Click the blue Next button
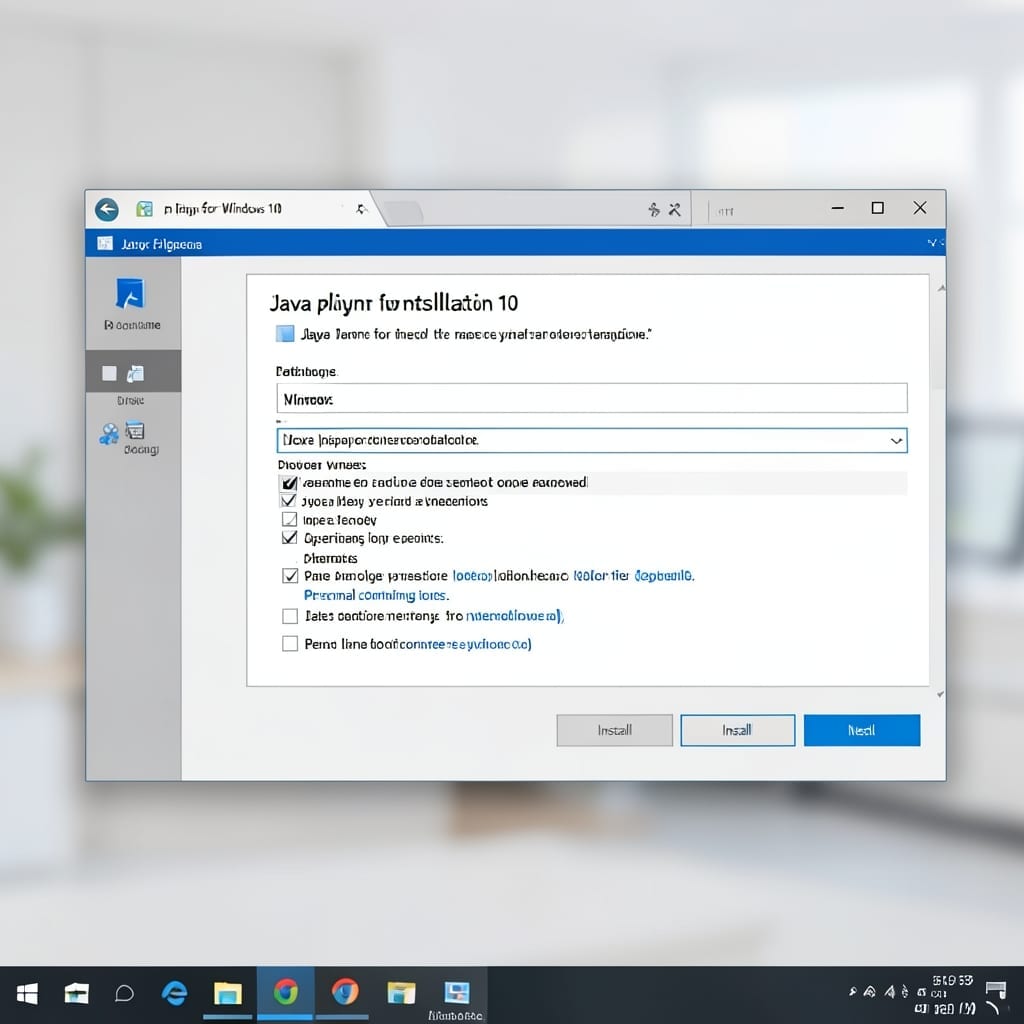1024x1024 pixels. click(x=862, y=730)
